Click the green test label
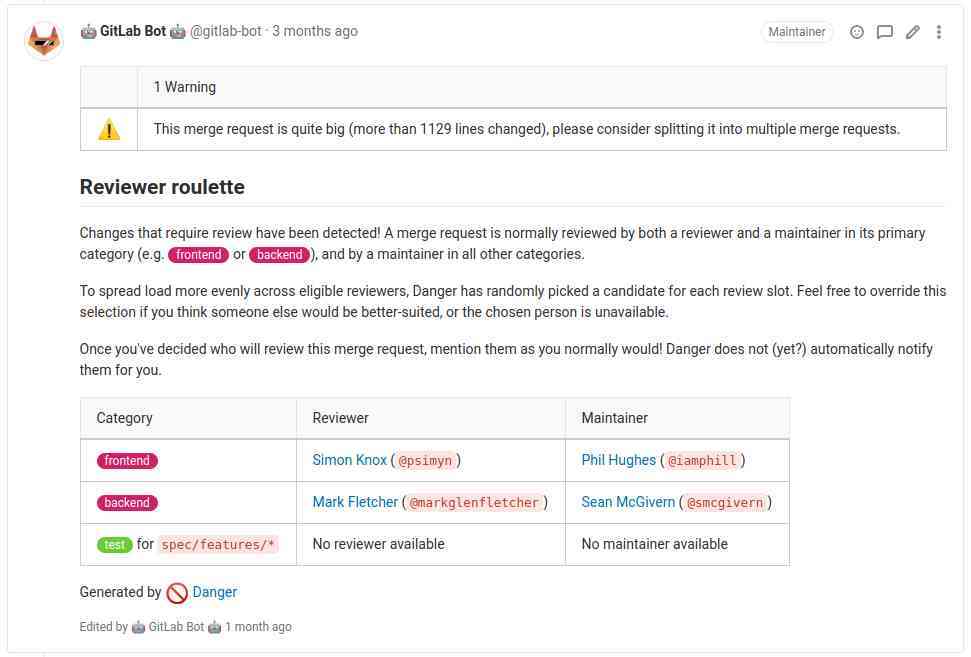 pos(115,545)
